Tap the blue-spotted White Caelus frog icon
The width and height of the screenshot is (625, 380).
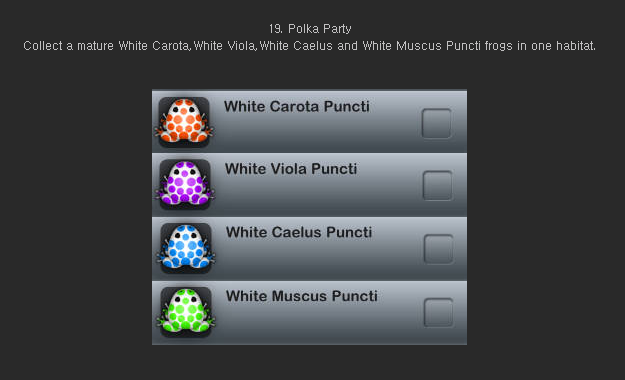point(186,248)
